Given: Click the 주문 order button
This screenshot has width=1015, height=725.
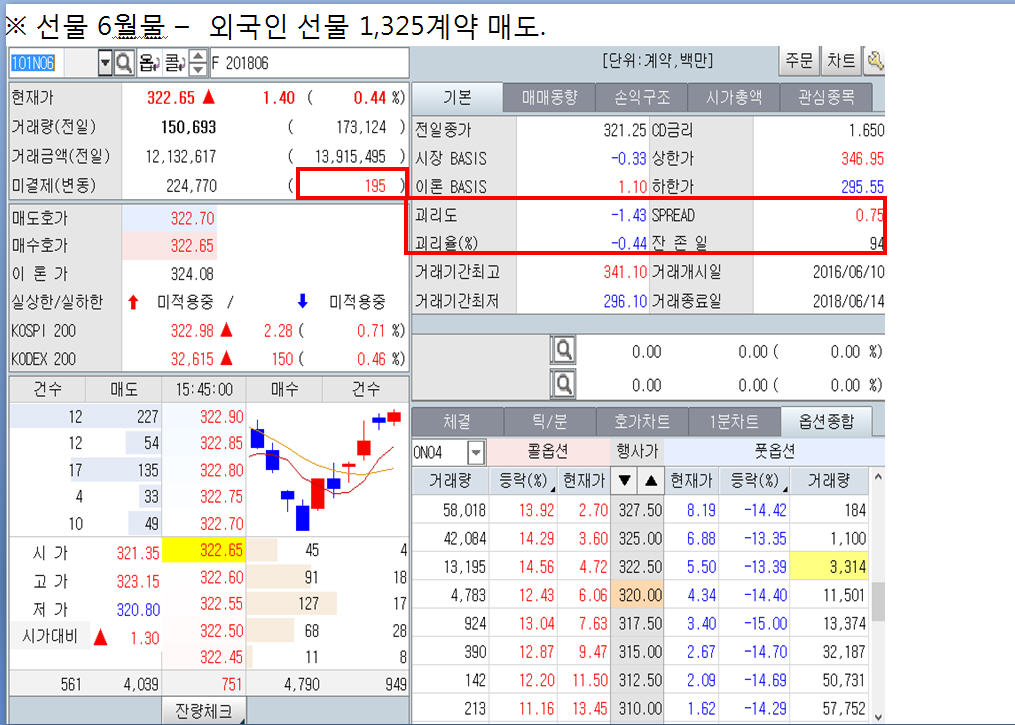Looking at the screenshot, I should (800, 61).
